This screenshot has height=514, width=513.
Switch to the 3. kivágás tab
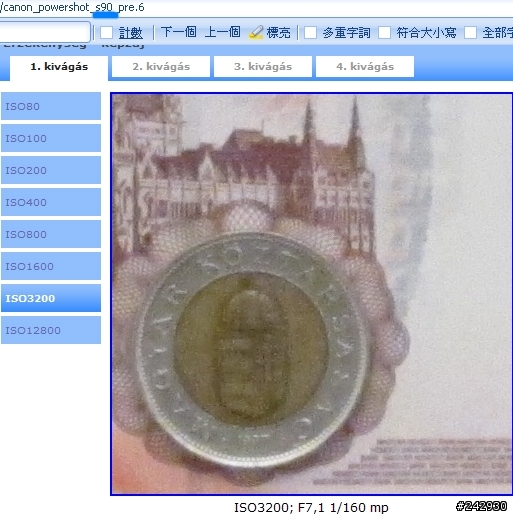(263, 67)
